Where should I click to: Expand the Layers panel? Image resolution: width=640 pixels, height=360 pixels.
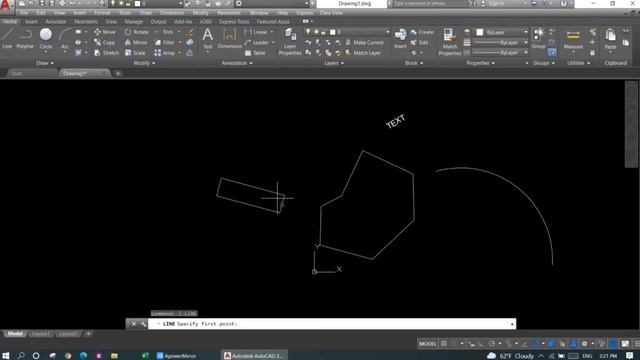(334, 63)
